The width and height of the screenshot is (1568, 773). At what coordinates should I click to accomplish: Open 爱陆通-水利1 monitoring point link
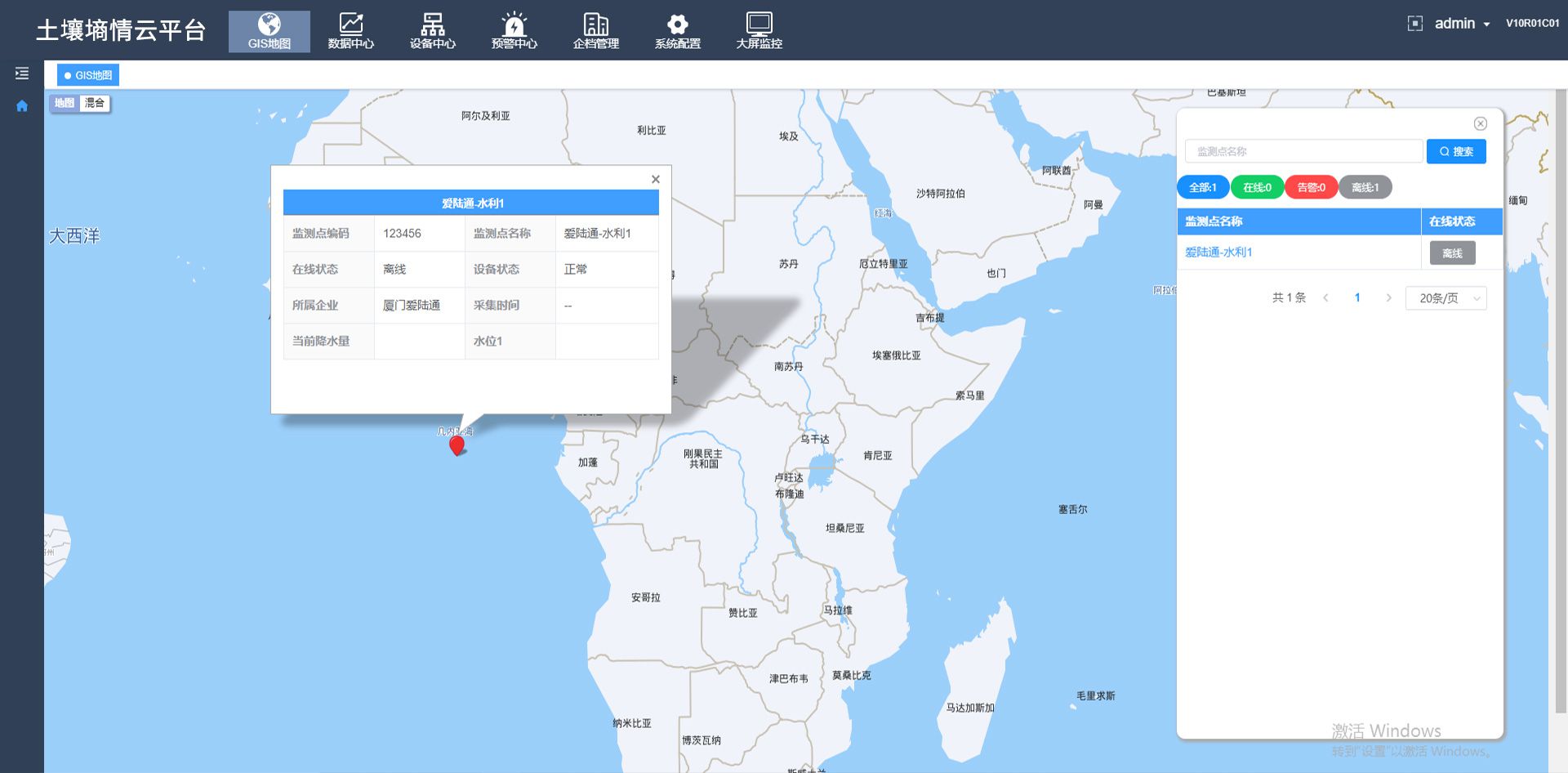point(1218,252)
